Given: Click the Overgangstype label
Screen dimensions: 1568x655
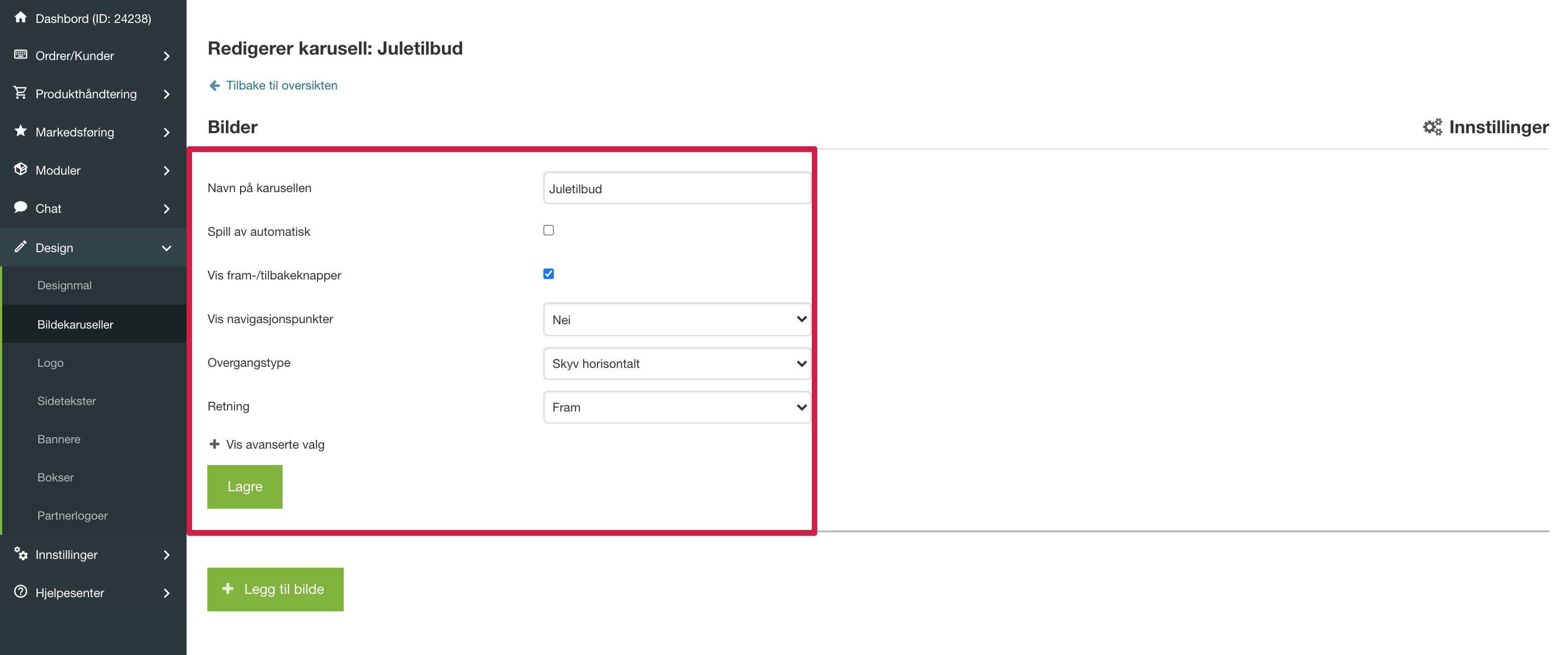Looking at the screenshot, I should [x=249, y=363].
